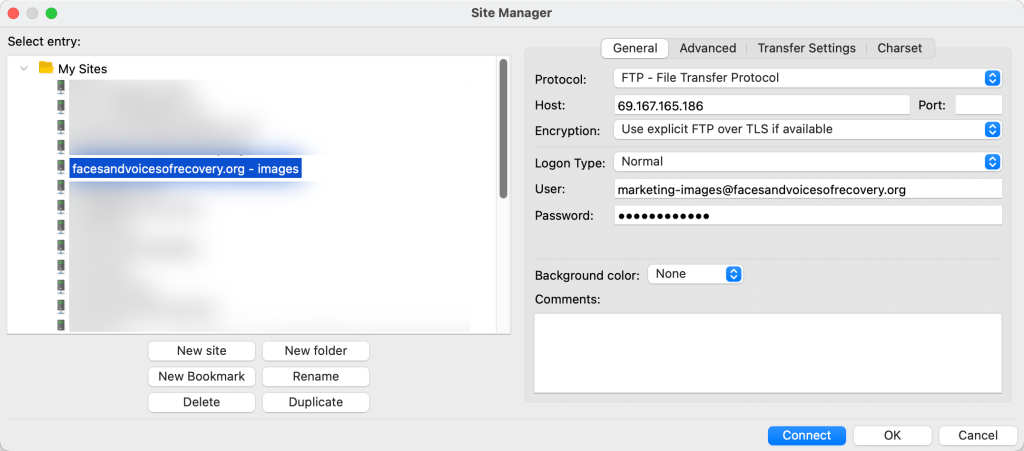1024x451 pixels.
Task: Select facesandvoicesofrecovery.org - images site entry
Action: 185,169
